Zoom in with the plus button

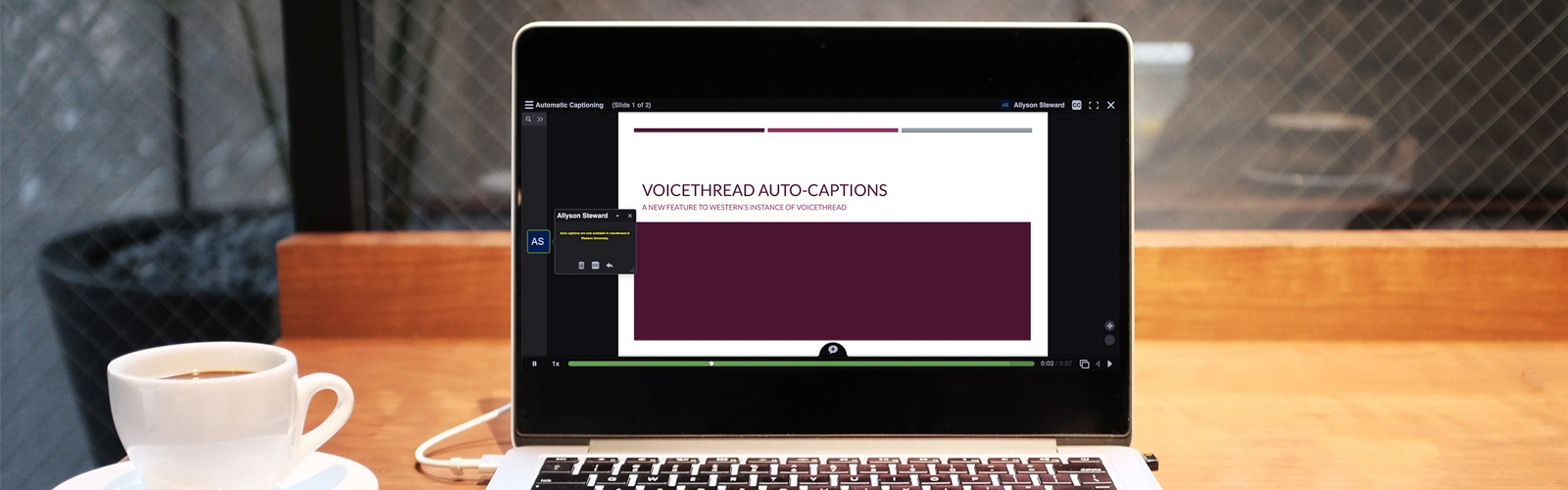1109,326
